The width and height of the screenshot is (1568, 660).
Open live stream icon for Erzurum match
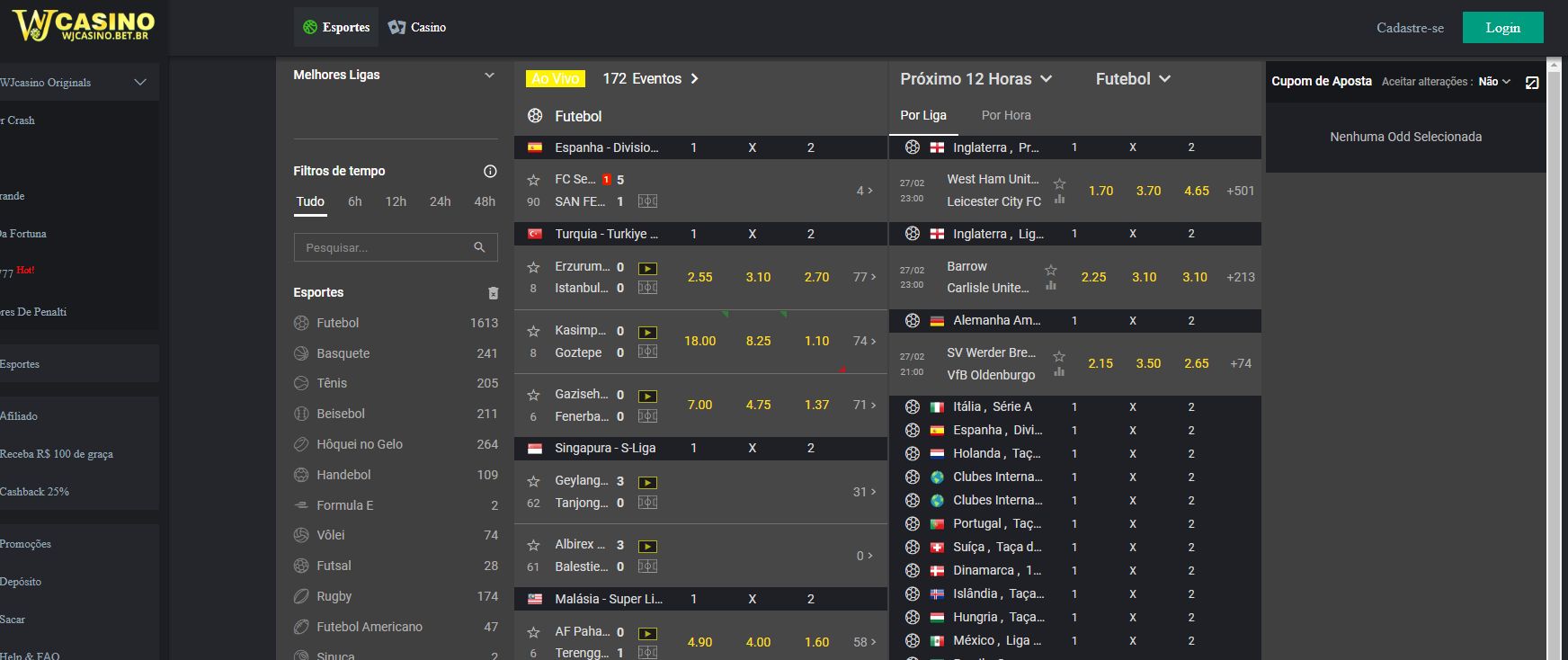pos(647,268)
